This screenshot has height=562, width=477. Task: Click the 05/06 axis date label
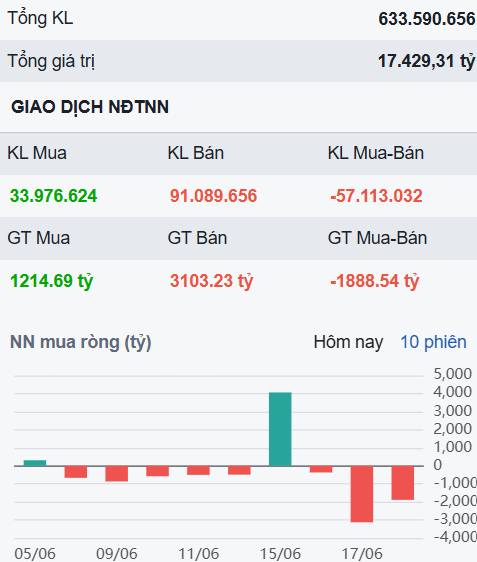(x=35, y=553)
